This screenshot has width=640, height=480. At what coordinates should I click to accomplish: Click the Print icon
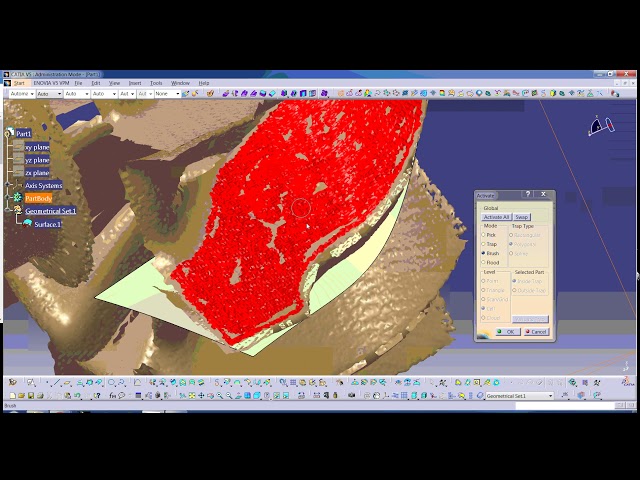tap(40, 396)
